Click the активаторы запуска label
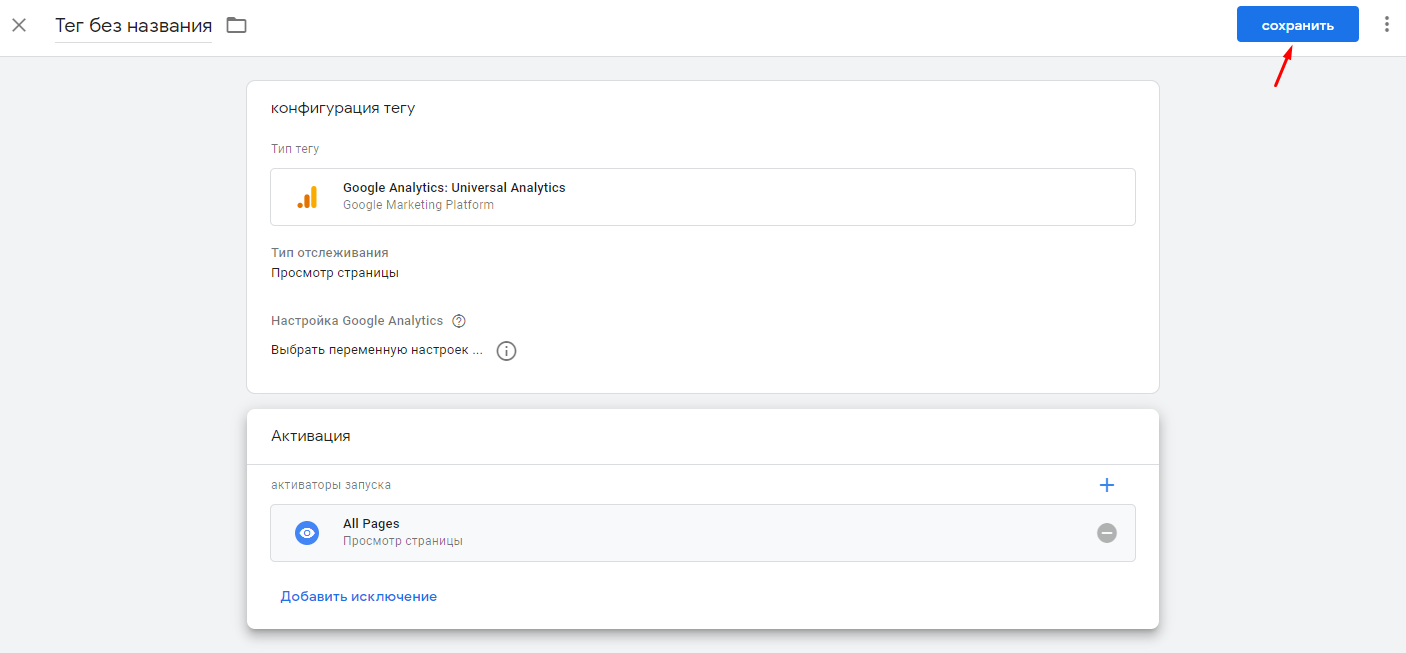This screenshot has height=653, width=1406. click(x=331, y=485)
